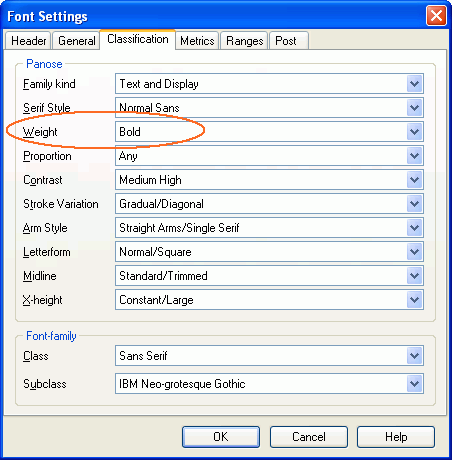Open the Family kind dropdown
This screenshot has height=460, width=452.
pyautogui.click(x=269, y=84)
